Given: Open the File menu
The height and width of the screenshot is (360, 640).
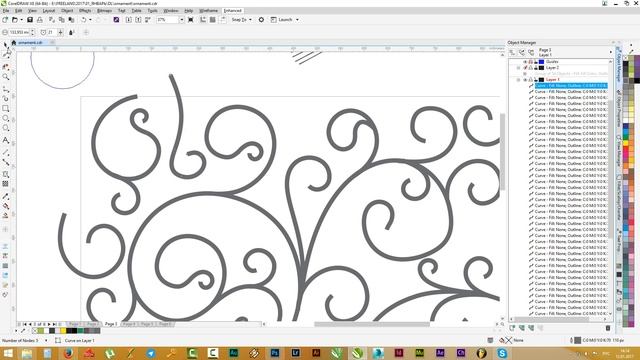Looking at the screenshot, I should click(6, 11).
